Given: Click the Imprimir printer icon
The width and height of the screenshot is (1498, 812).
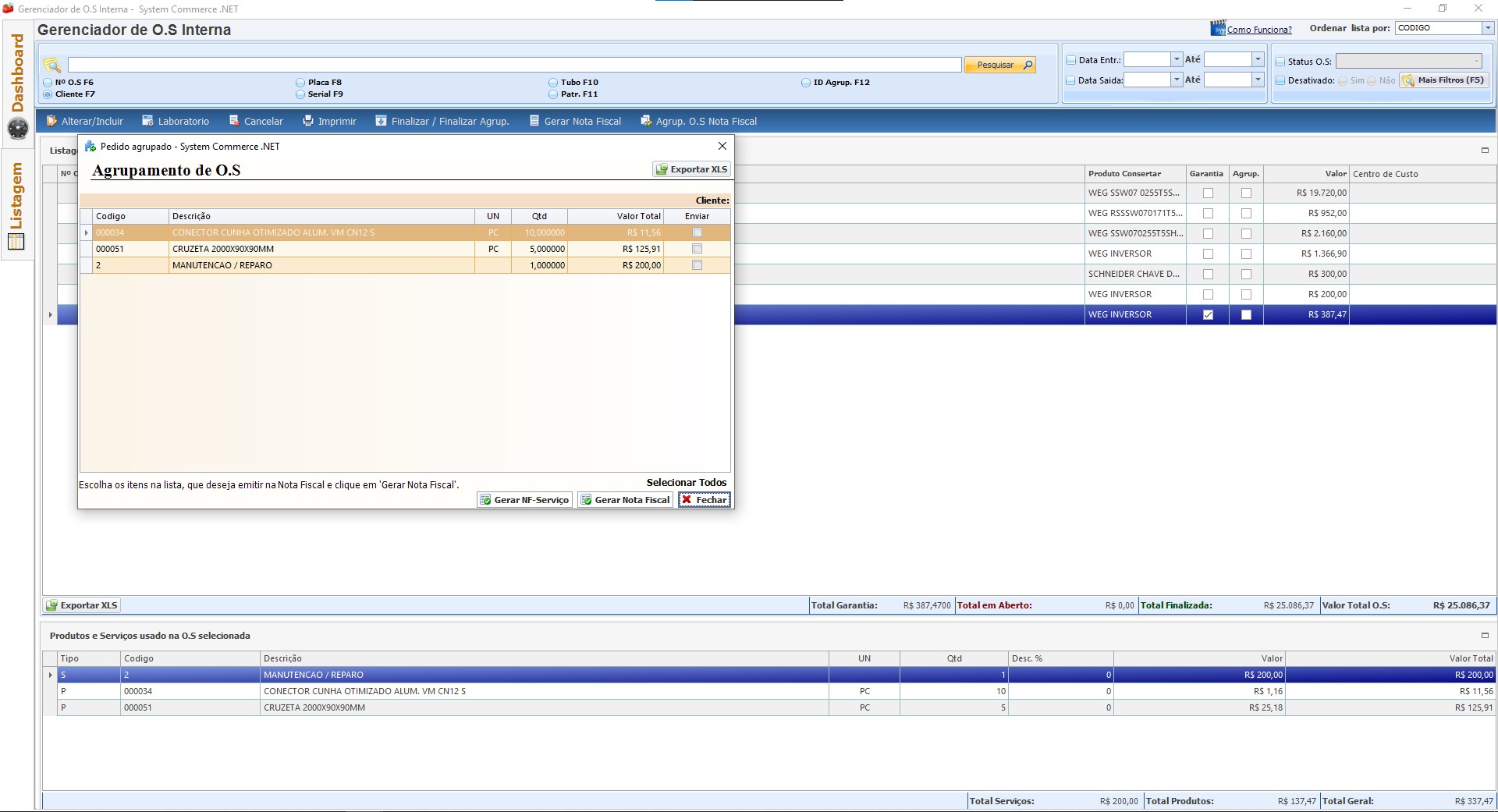Looking at the screenshot, I should 308,121.
